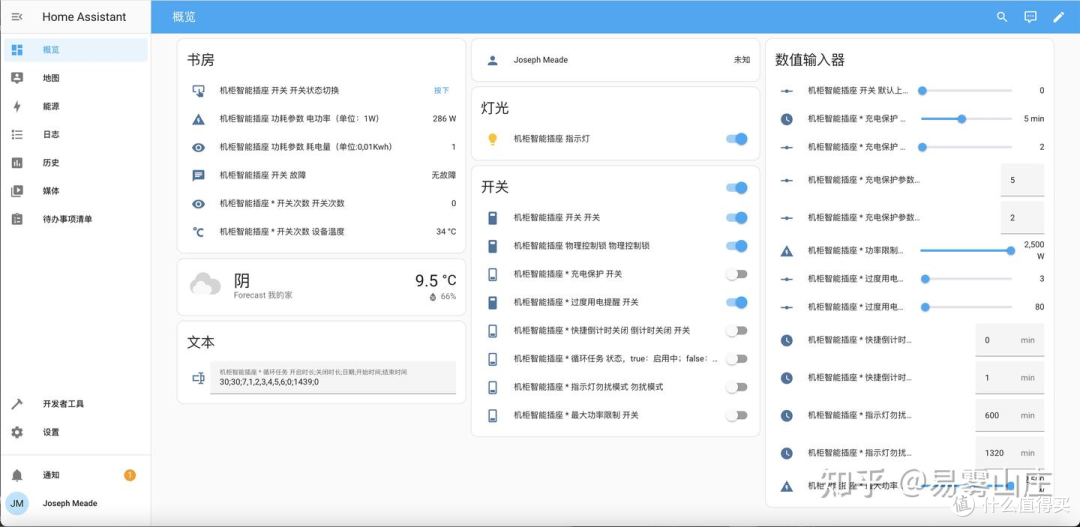Toggle the 指示灯勿扰模式 switch

click(x=736, y=387)
